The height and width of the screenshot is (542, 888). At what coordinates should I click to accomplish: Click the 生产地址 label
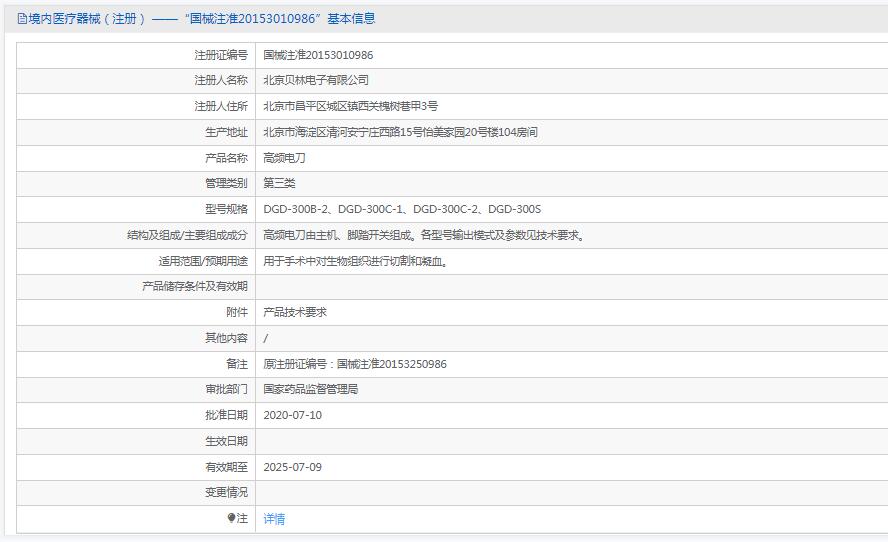(227, 132)
